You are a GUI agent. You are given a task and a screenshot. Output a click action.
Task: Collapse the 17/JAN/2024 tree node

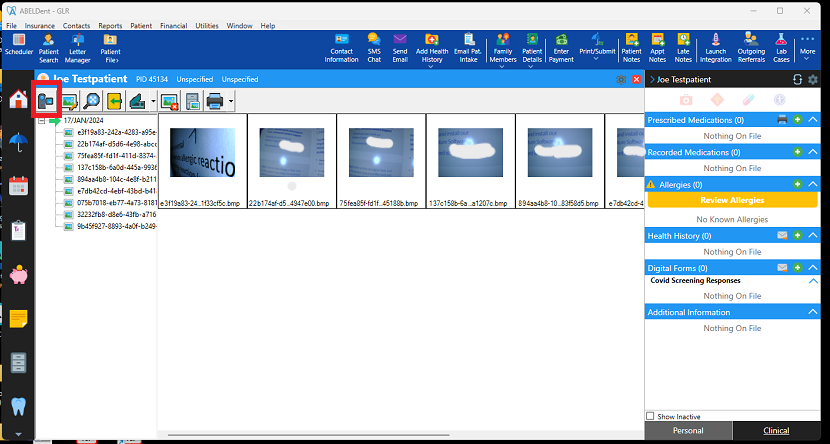42,121
